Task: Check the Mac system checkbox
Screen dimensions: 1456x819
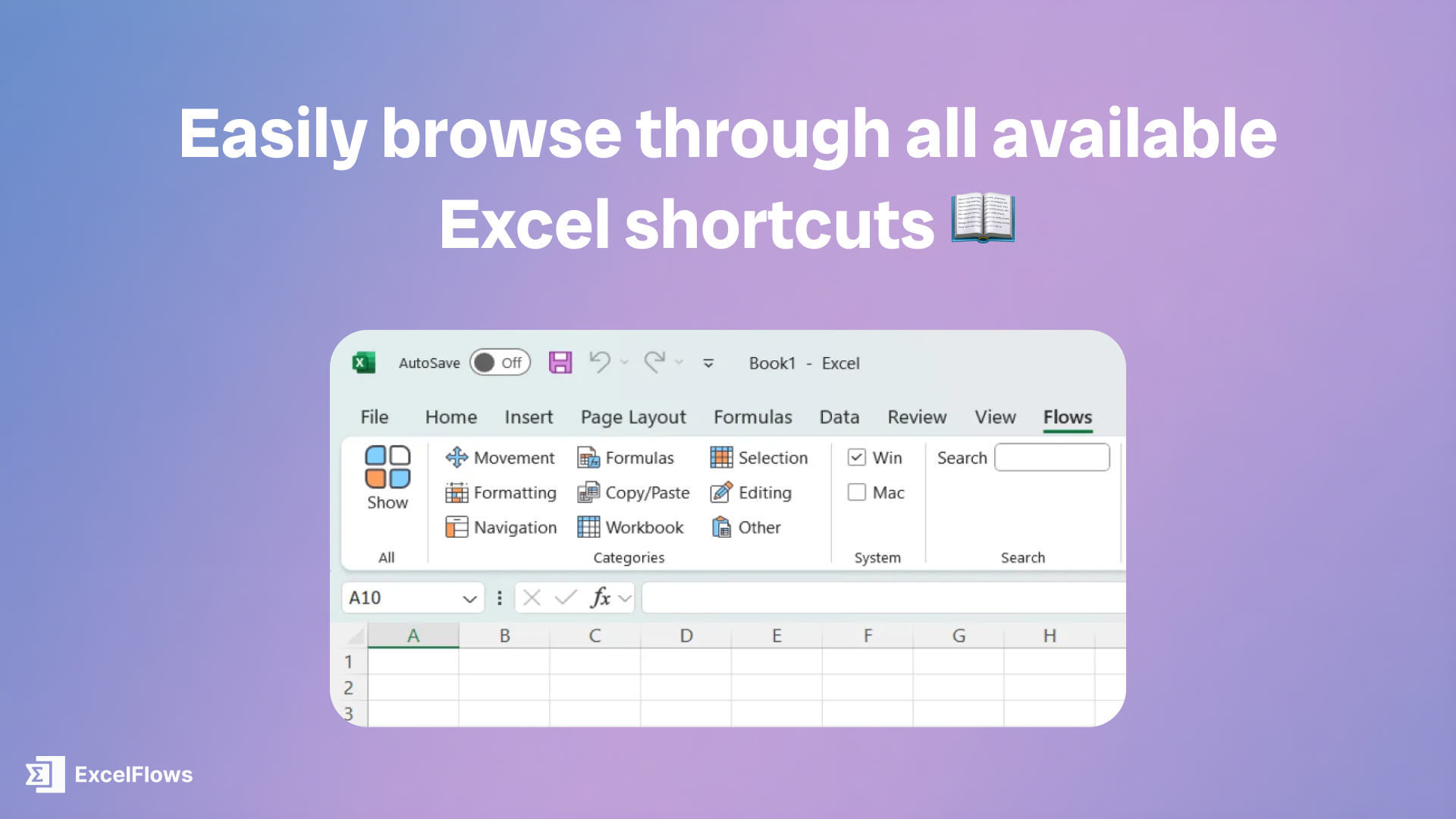Action: click(857, 492)
